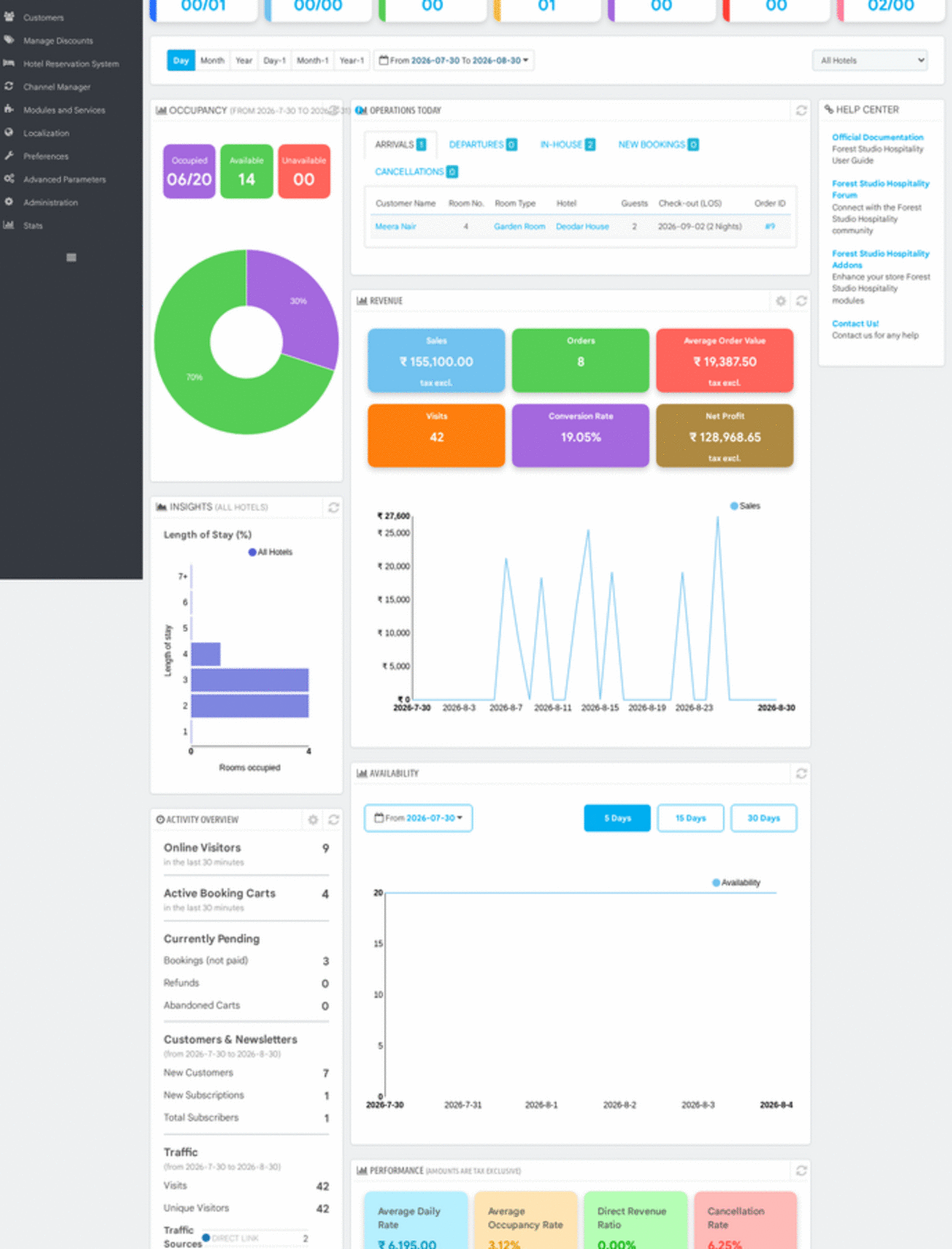This screenshot has height=1249, width=952.
Task: Select Month-1 period button
Action: 313,60
